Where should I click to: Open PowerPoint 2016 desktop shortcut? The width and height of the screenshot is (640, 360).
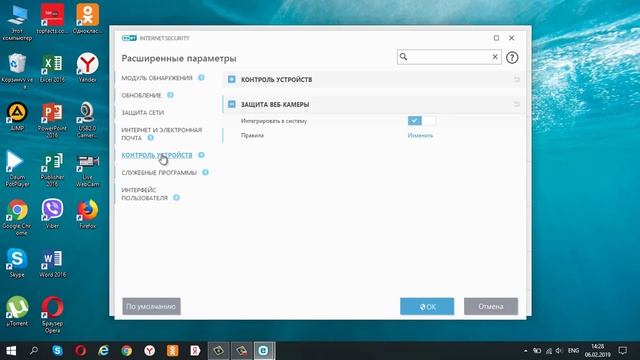pos(52,120)
